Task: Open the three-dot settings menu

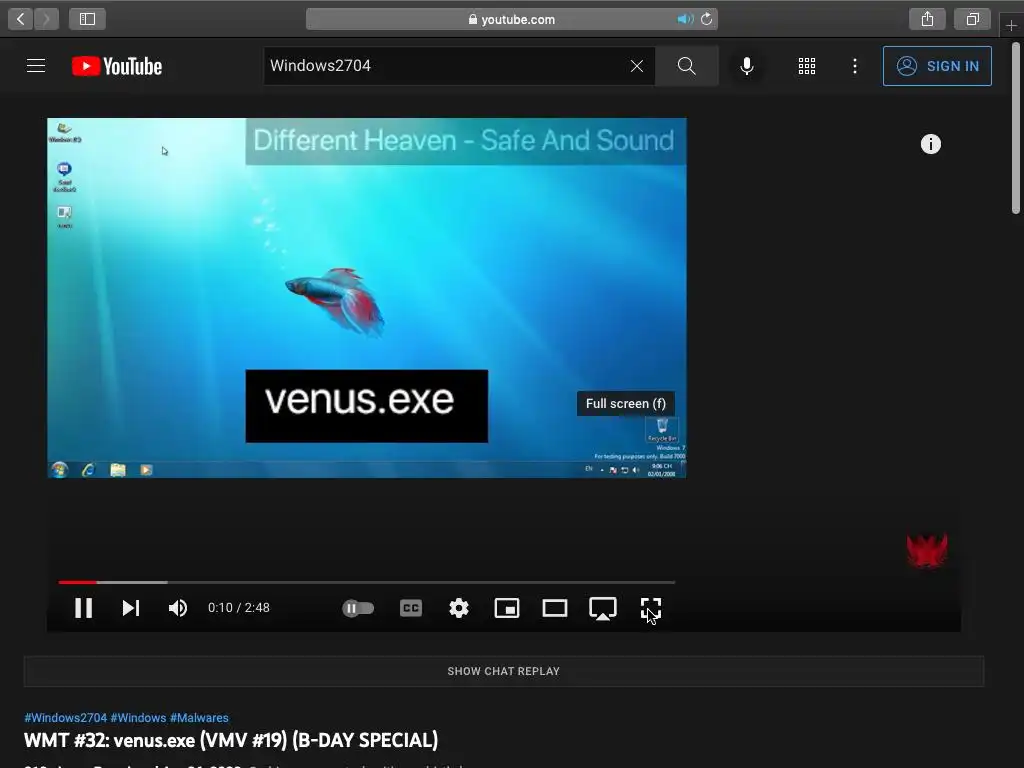Action: (x=855, y=66)
